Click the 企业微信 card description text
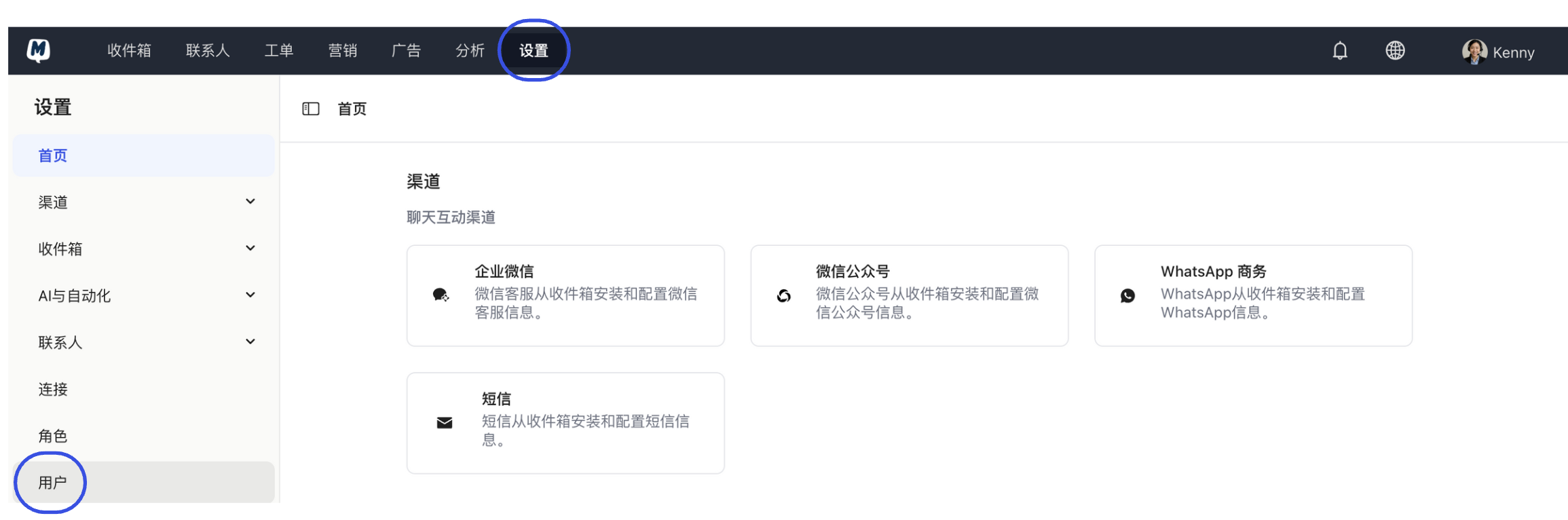 pos(586,303)
